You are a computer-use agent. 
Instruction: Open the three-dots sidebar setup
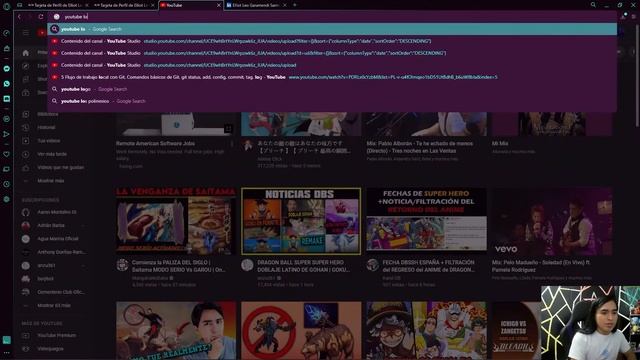(x=7, y=353)
